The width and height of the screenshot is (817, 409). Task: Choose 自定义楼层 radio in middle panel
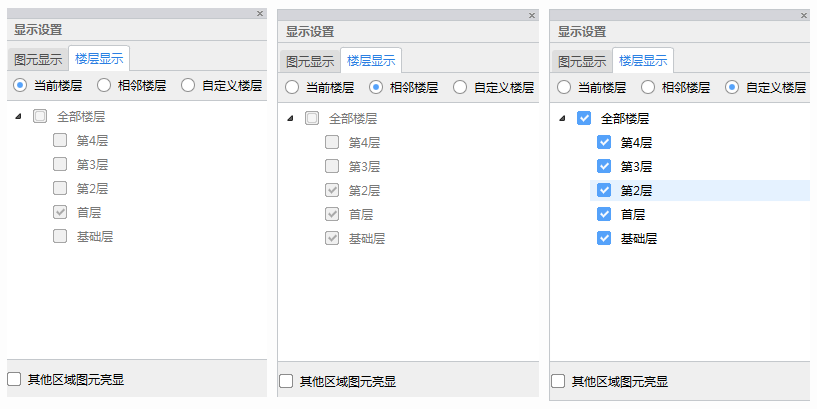click(460, 87)
